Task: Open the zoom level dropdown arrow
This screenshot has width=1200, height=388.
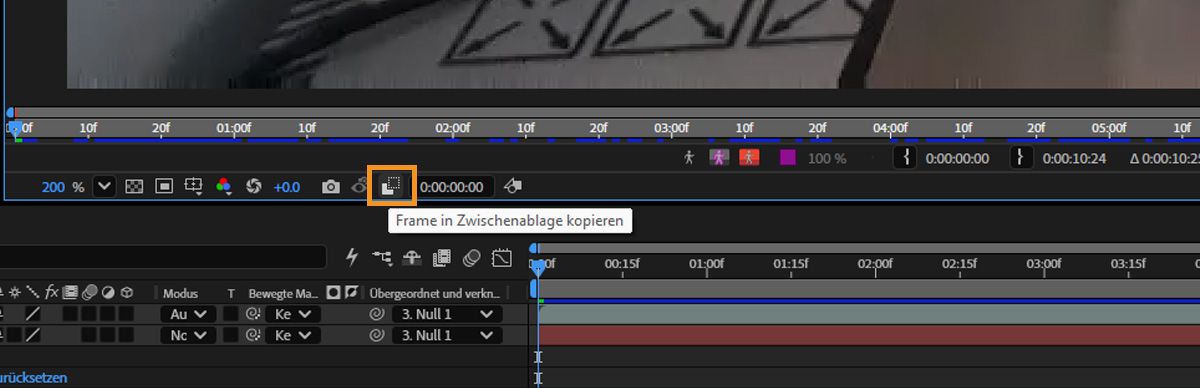Action: tap(104, 187)
